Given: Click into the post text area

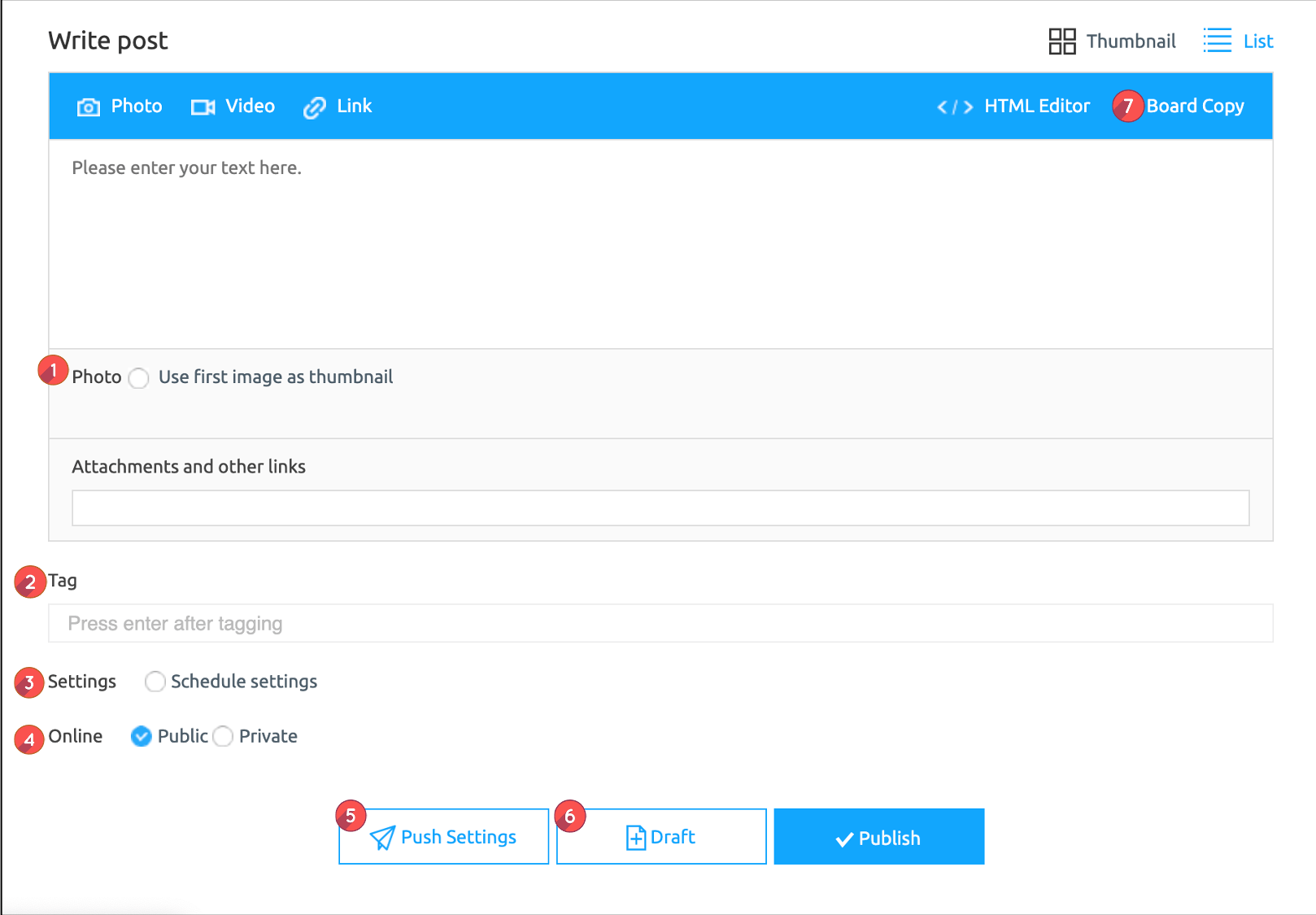Looking at the screenshot, I should pyautogui.click(x=660, y=244).
